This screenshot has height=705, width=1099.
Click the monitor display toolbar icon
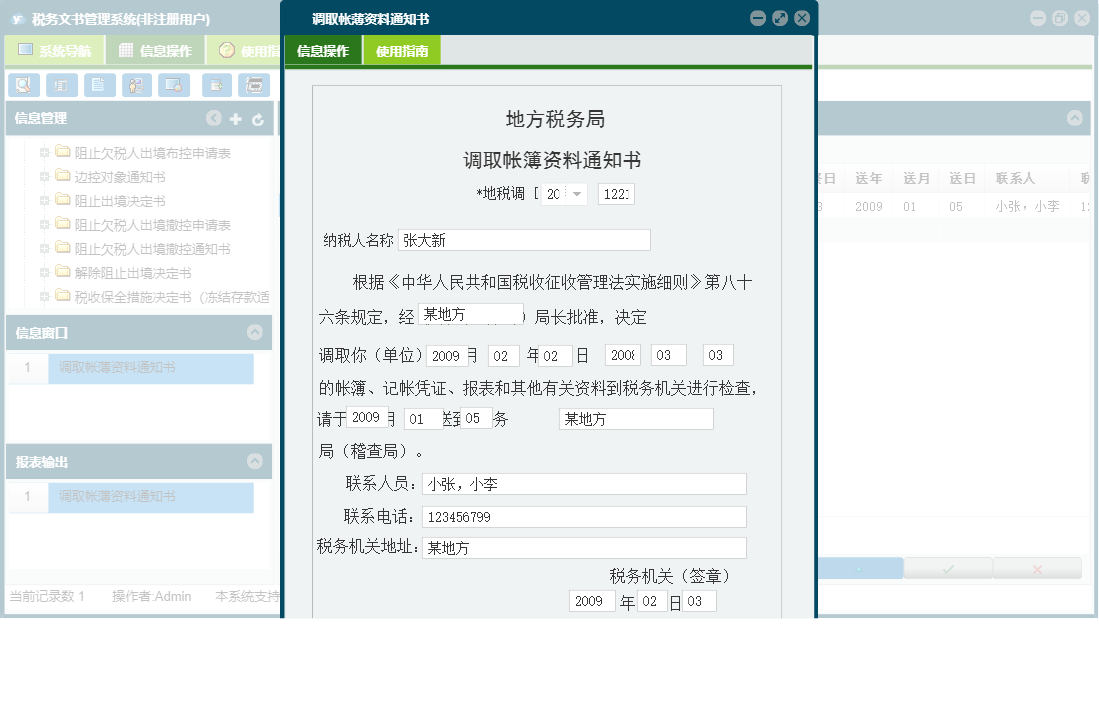point(173,85)
